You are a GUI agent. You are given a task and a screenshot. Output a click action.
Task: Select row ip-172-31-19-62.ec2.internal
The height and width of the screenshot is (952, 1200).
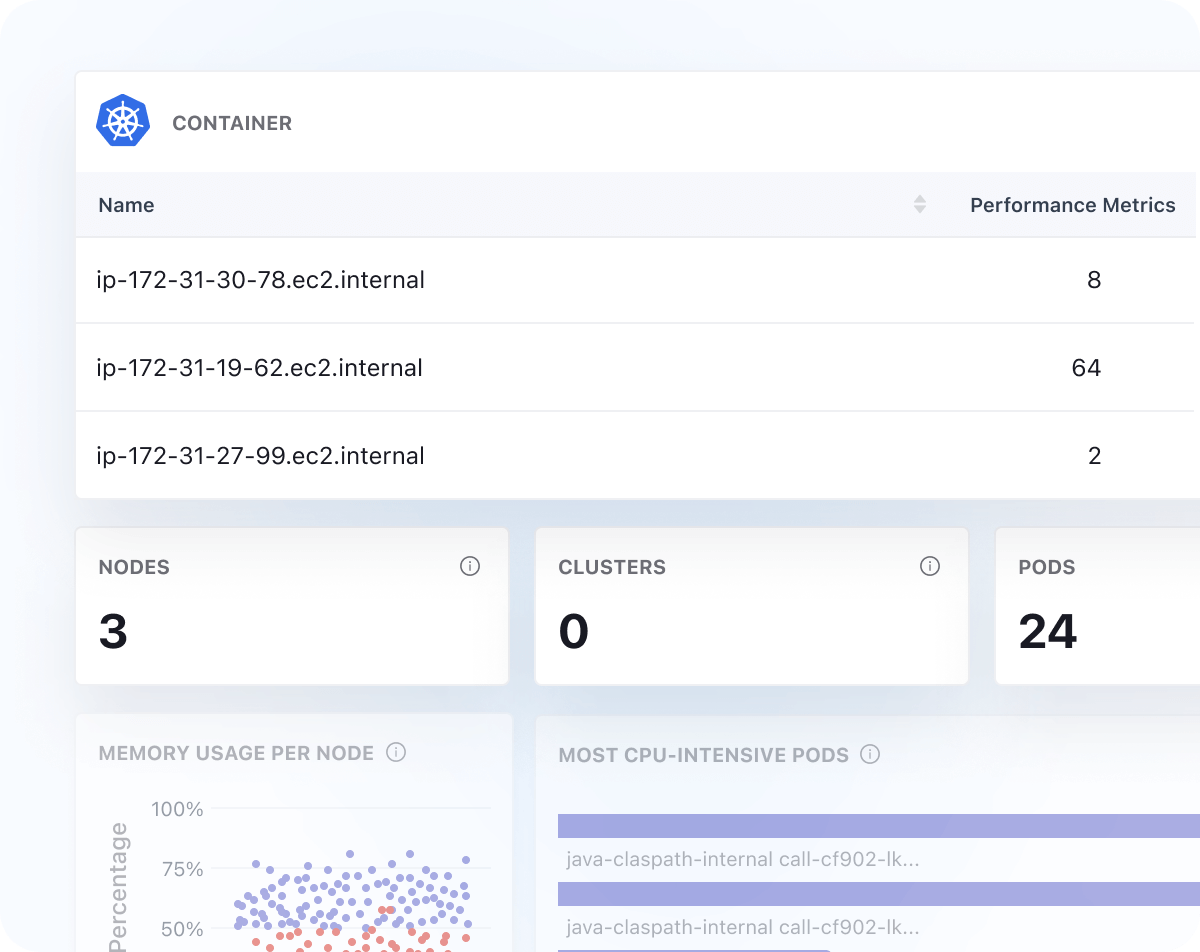coord(635,367)
